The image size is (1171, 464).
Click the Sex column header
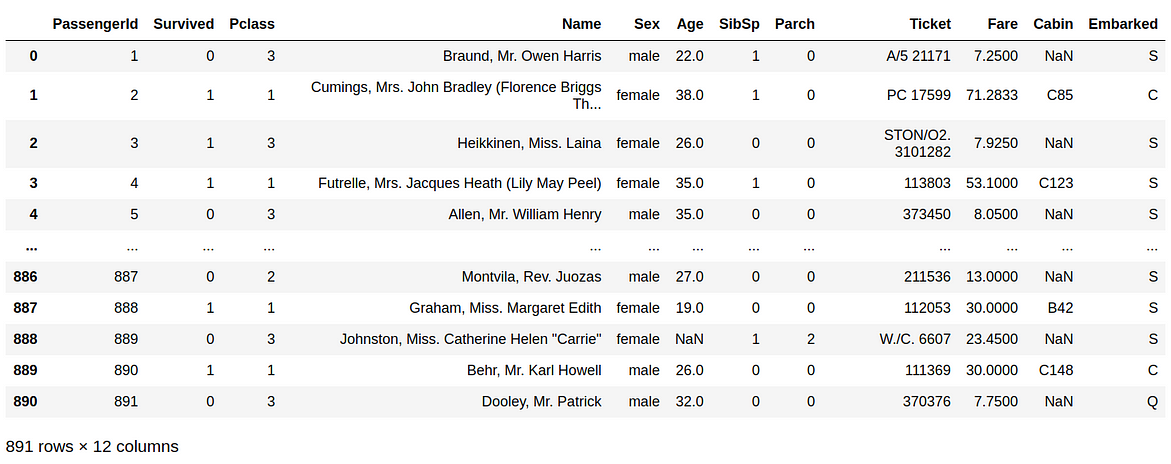[647, 24]
